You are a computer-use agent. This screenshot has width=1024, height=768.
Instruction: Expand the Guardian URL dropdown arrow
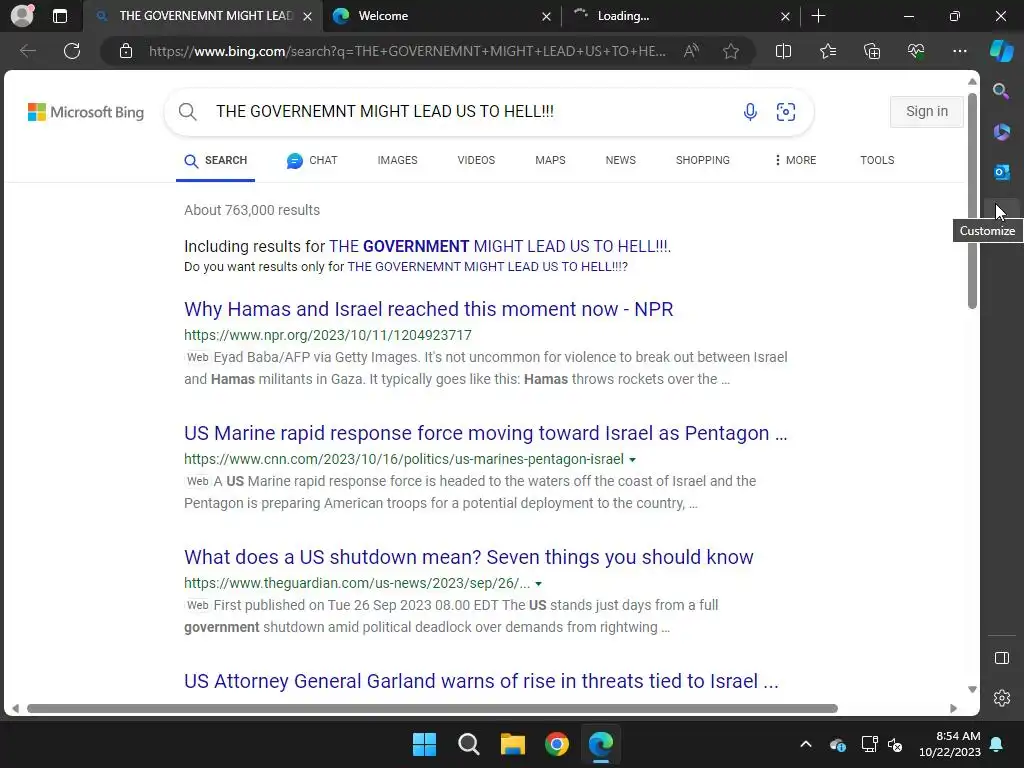(538, 584)
